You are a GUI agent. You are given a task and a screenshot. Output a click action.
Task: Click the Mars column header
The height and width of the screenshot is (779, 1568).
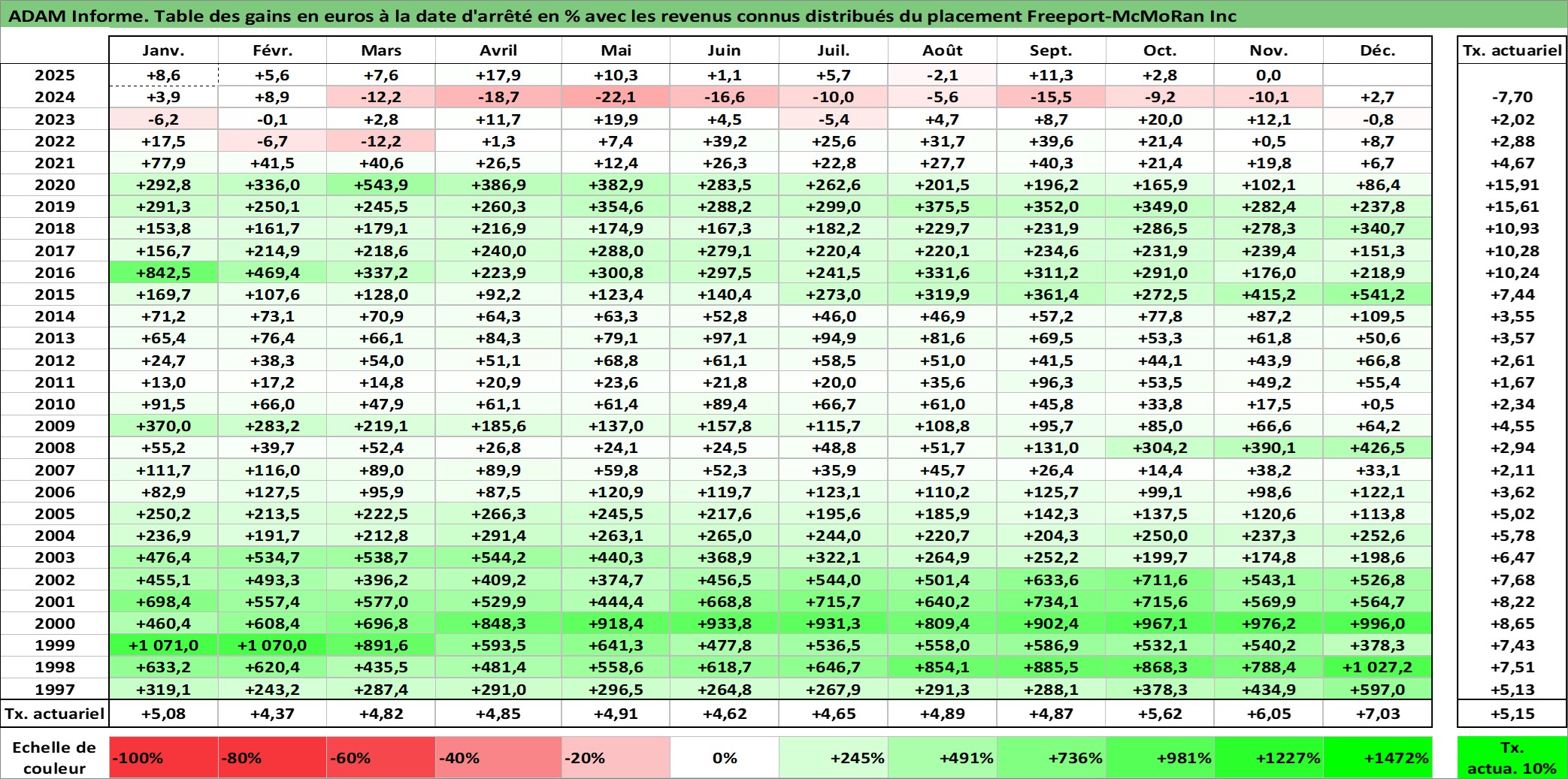pos(381,50)
